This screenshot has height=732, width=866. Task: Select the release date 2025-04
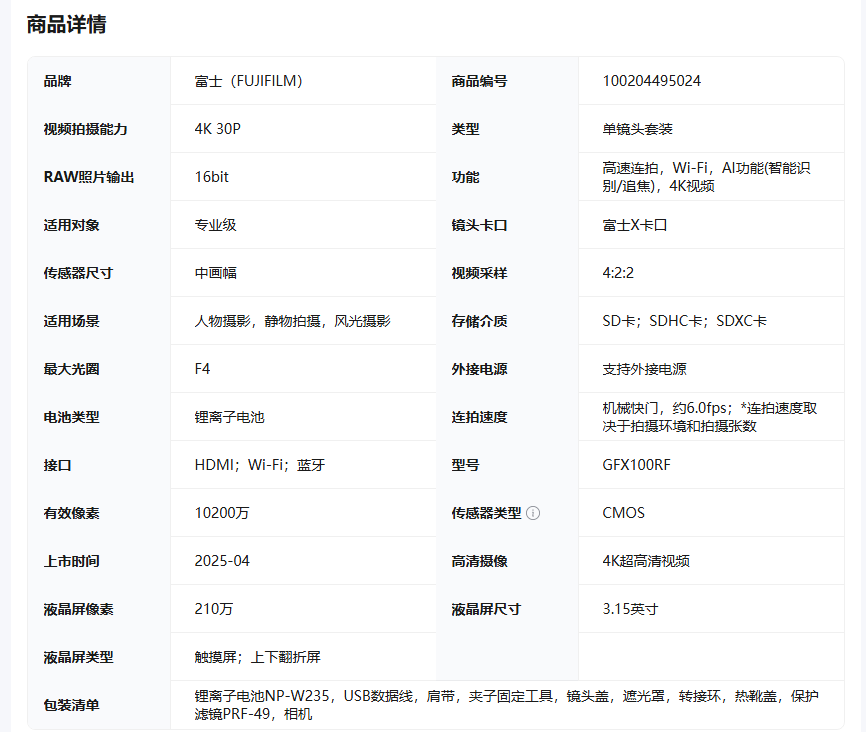coord(222,562)
